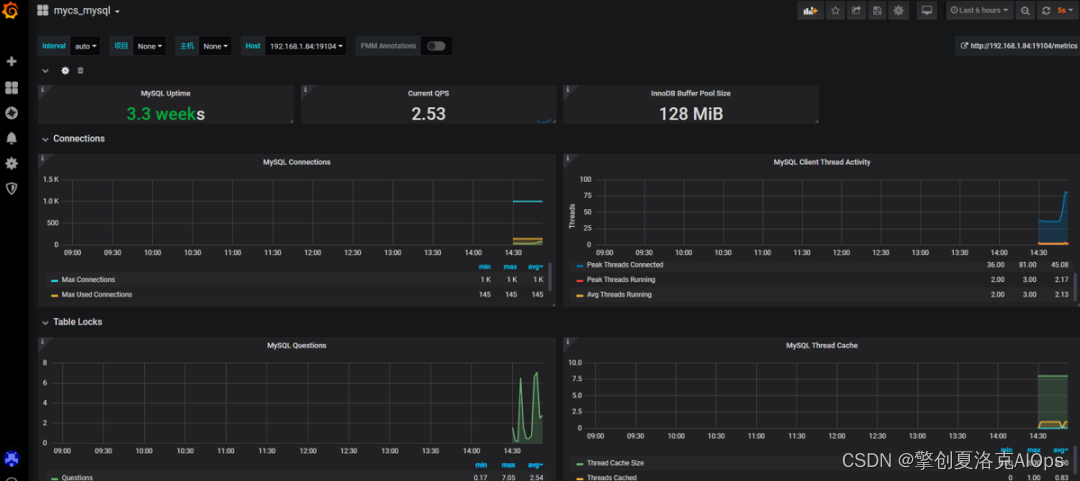The image size is (1080, 481).
Task: Open Max Connections cyan color swatch
Action: tap(54, 280)
